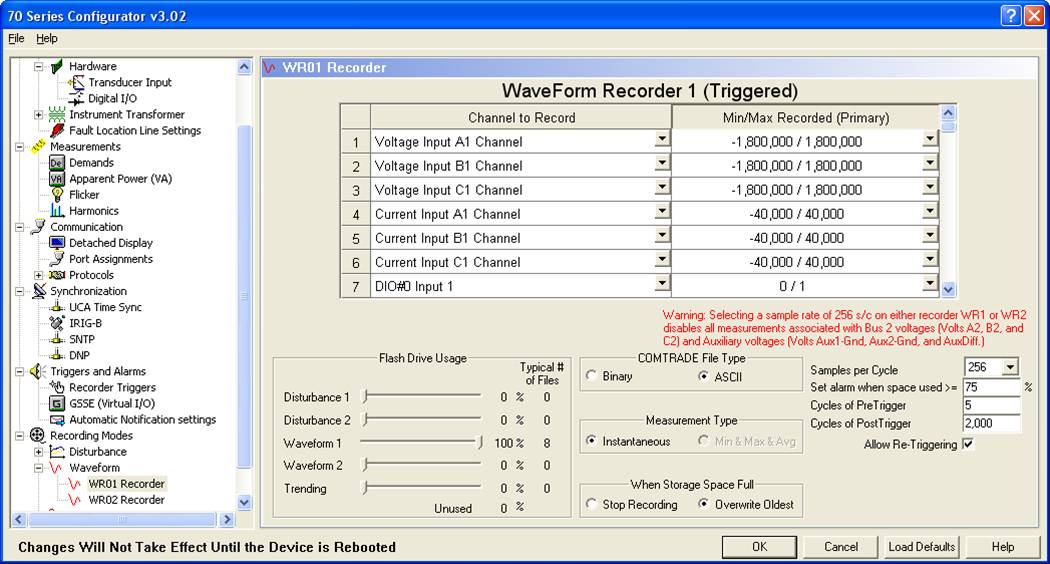Select Min & Max & Avg measurement type
1050x564 pixels.
pos(703,441)
